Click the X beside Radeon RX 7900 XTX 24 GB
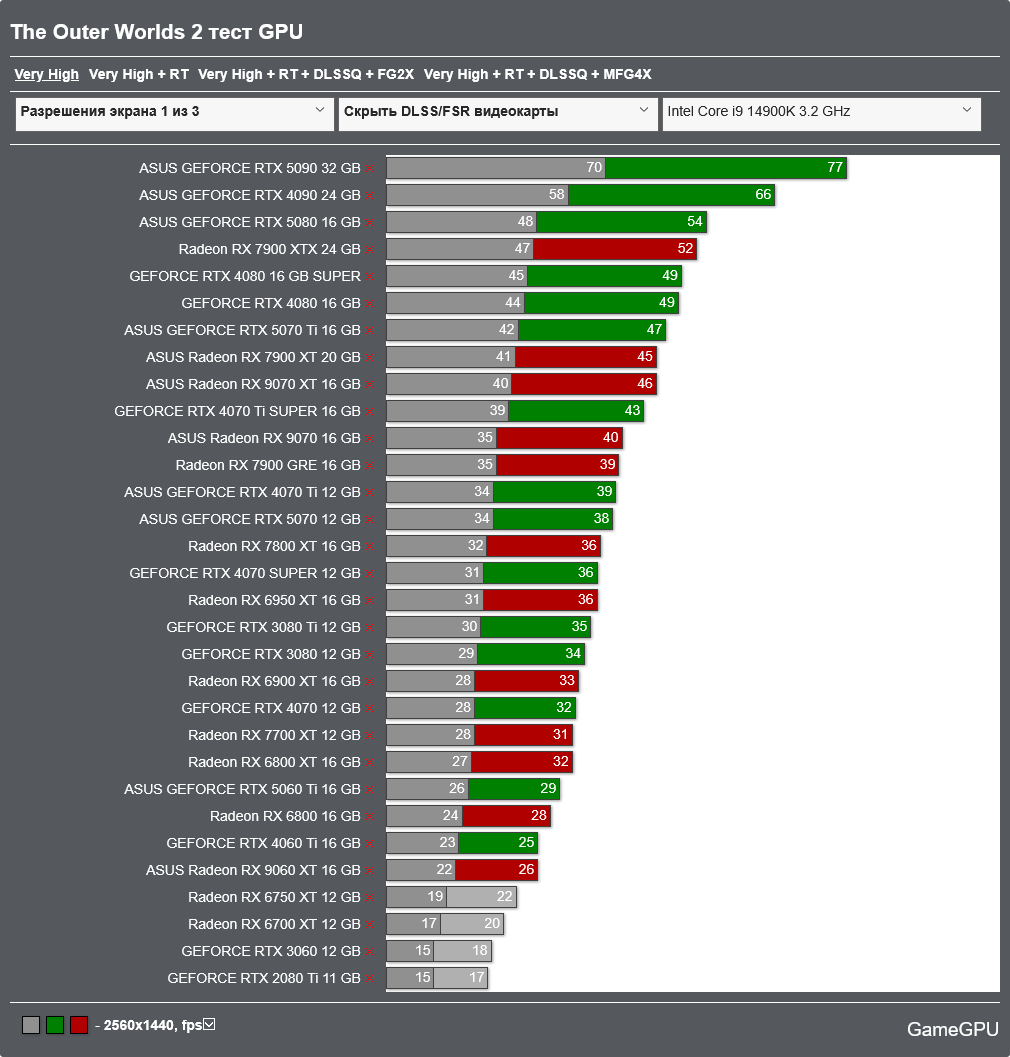The height and width of the screenshot is (1057, 1010). click(369, 249)
